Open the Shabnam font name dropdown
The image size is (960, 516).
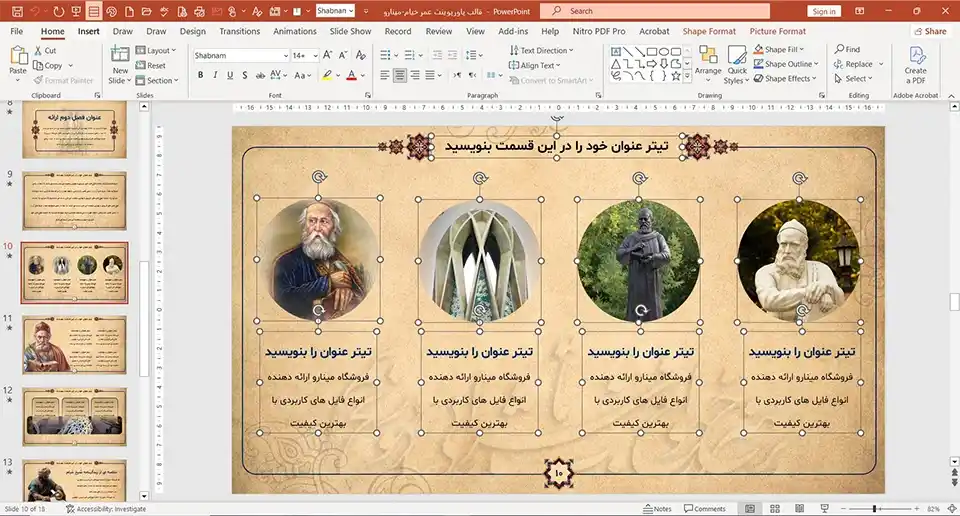tap(285, 56)
